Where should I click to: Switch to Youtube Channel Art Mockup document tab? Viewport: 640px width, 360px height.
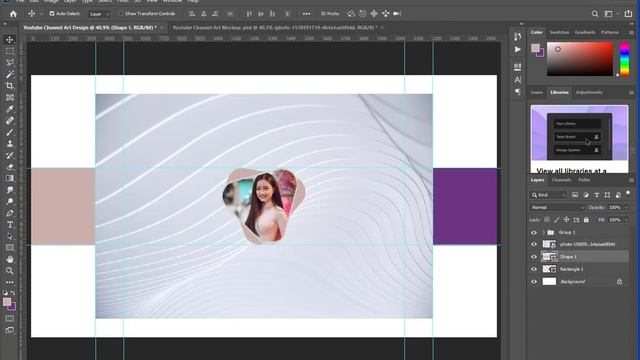276,28
